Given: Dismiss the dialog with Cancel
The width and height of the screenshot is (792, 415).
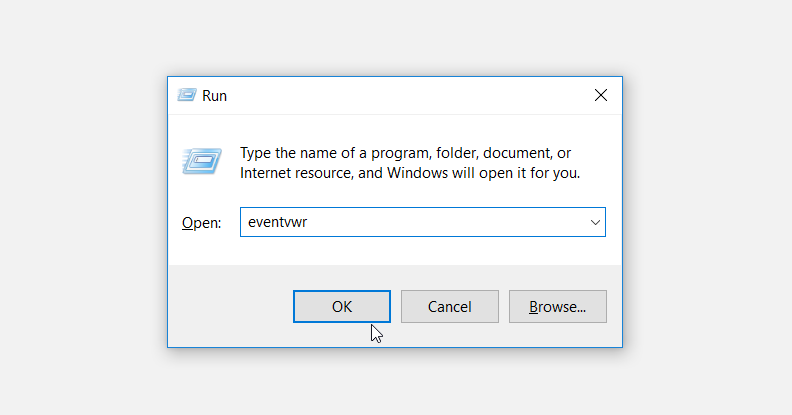Looking at the screenshot, I should point(449,307).
